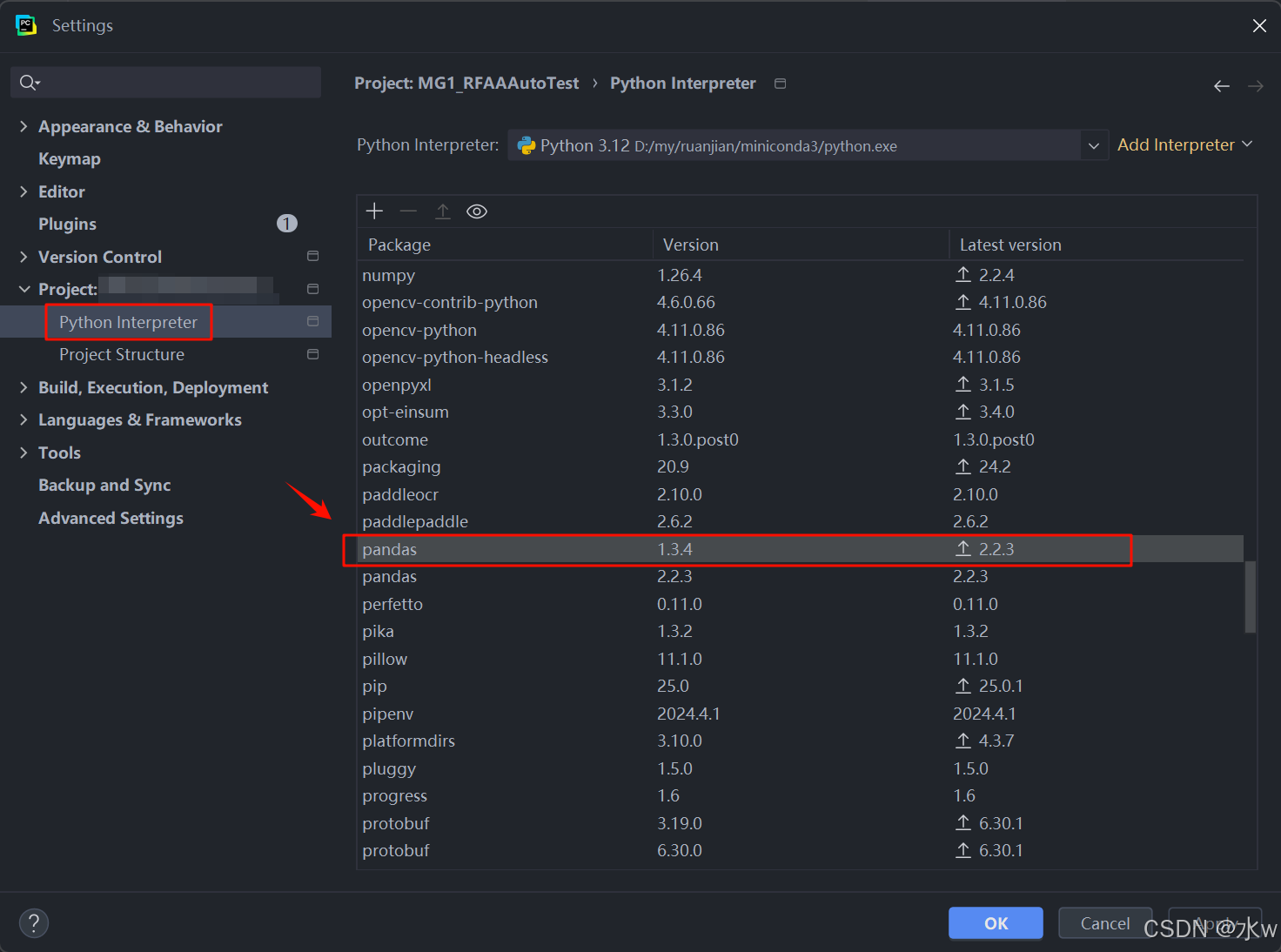The width and height of the screenshot is (1281, 952).
Task: Expand the Tools section
Action: [x=23, y=453]
